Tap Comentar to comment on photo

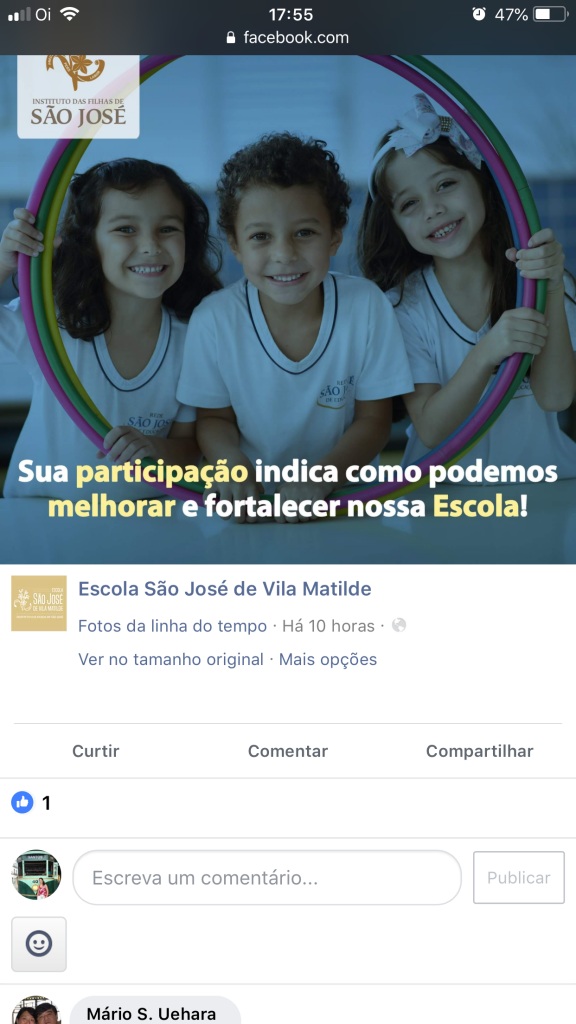(288, 751)
